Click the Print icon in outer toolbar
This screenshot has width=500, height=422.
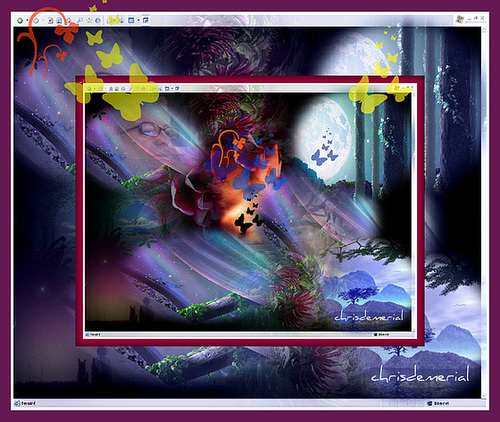click(x=122, y=21)
